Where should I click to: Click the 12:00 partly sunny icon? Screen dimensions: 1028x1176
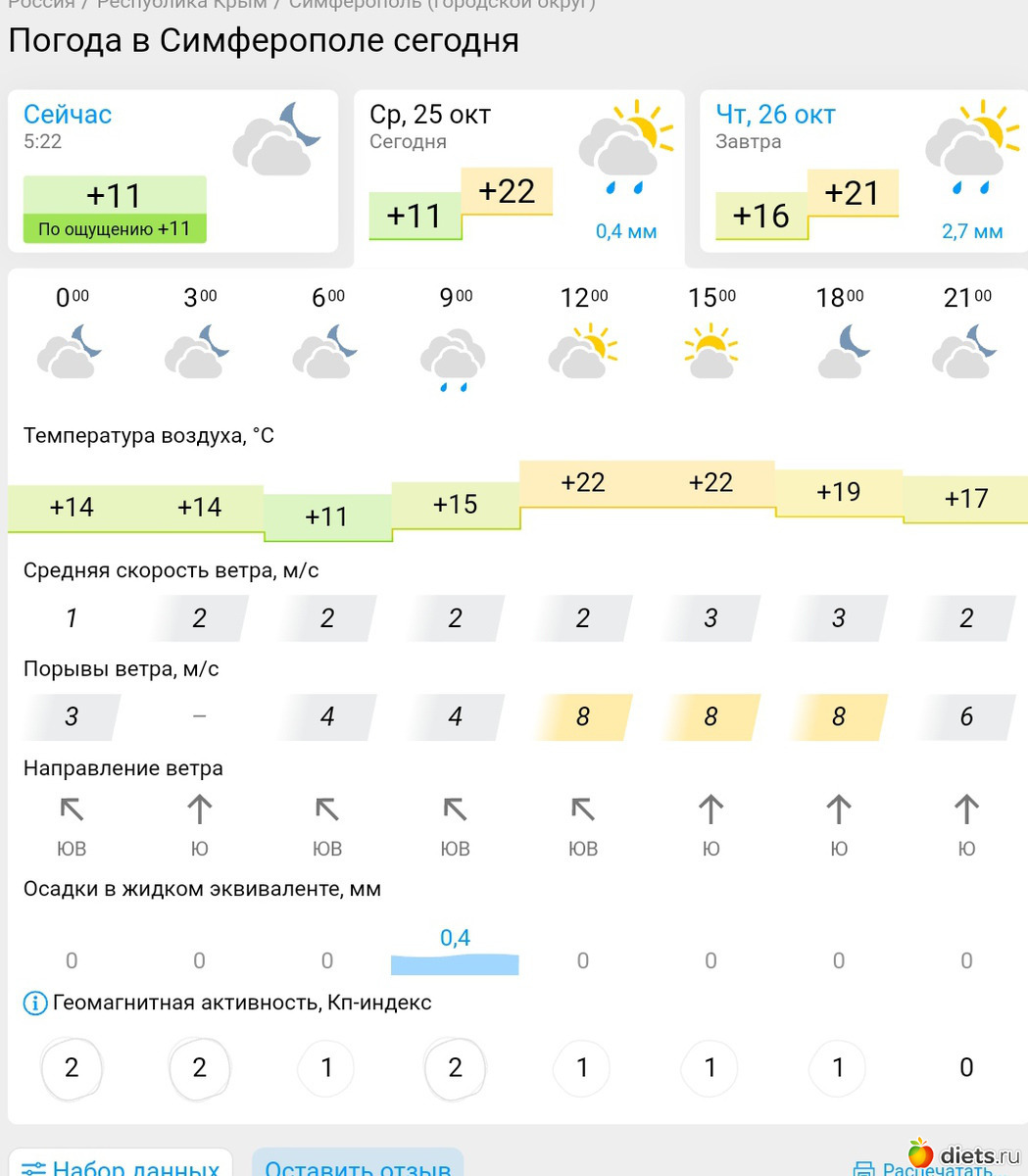coord(583,353)
